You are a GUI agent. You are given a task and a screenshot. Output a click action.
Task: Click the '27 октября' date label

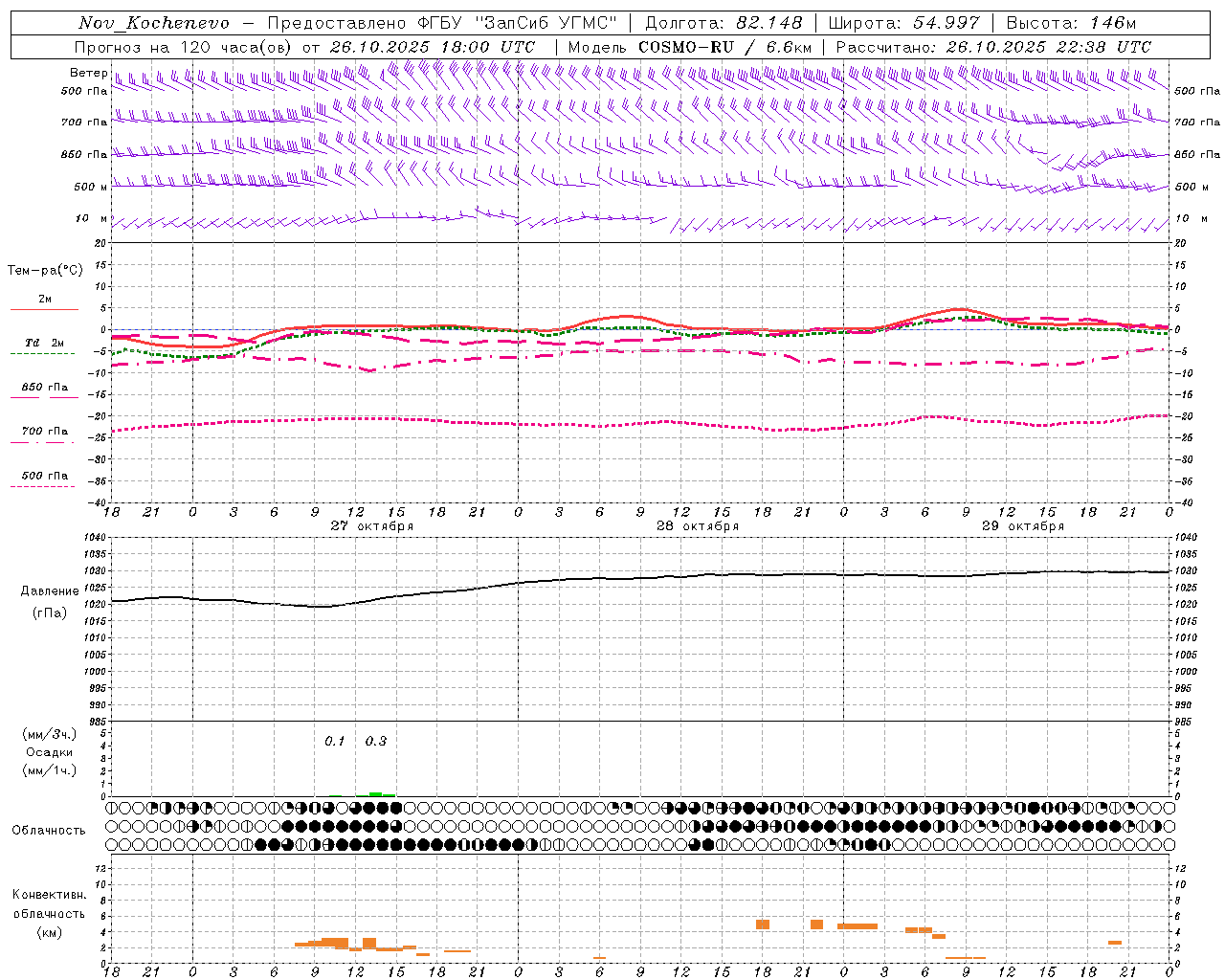tap(372, 526)
